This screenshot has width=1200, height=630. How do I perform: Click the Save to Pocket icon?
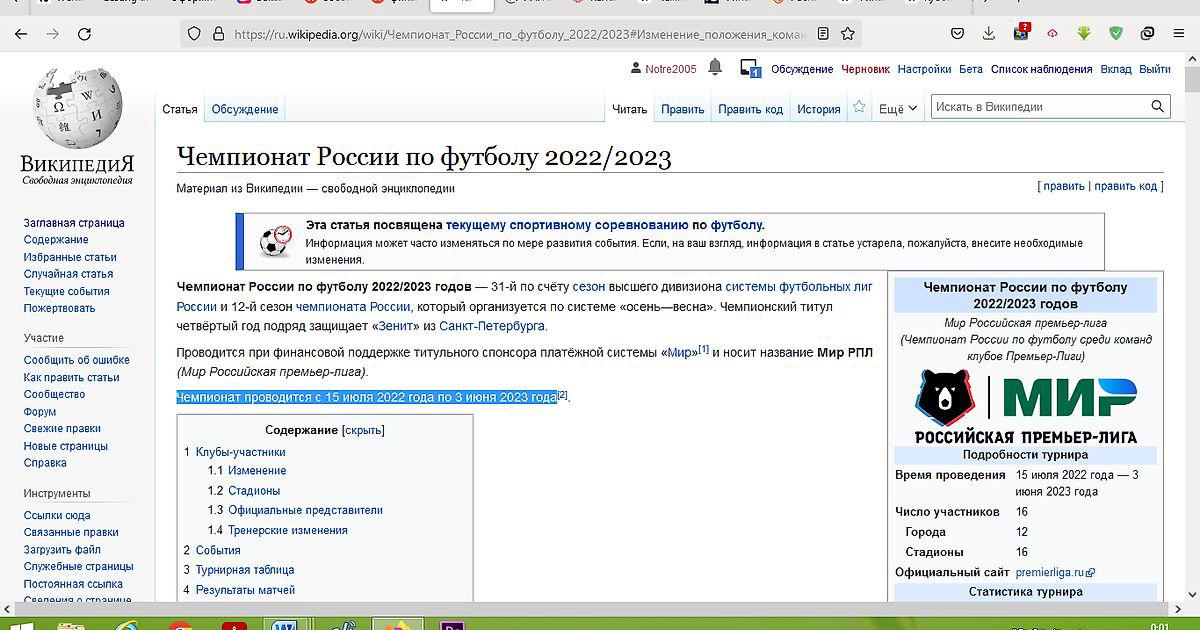957,34
